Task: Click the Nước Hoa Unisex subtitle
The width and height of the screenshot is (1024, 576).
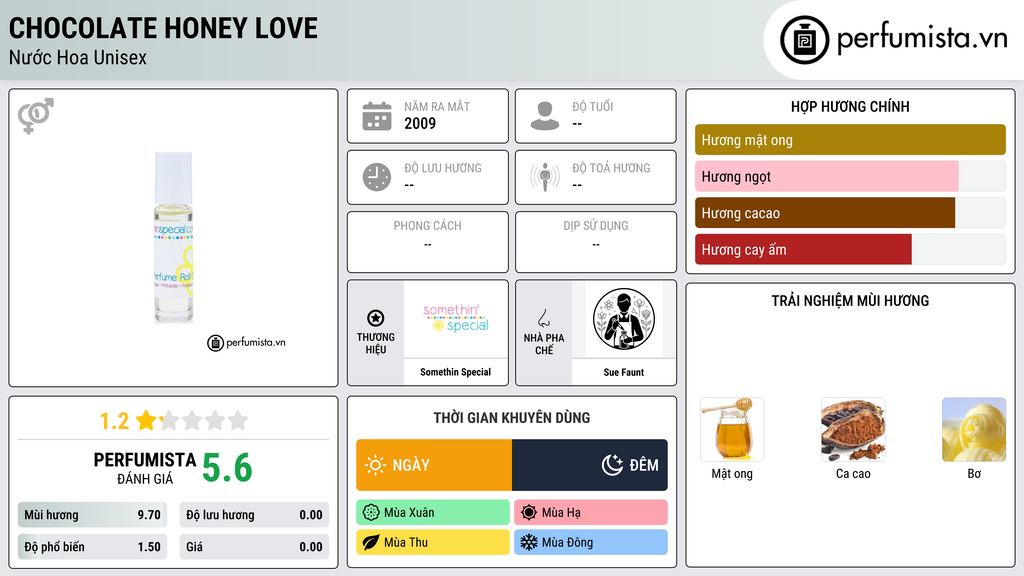Action: (x=78, y=58)
